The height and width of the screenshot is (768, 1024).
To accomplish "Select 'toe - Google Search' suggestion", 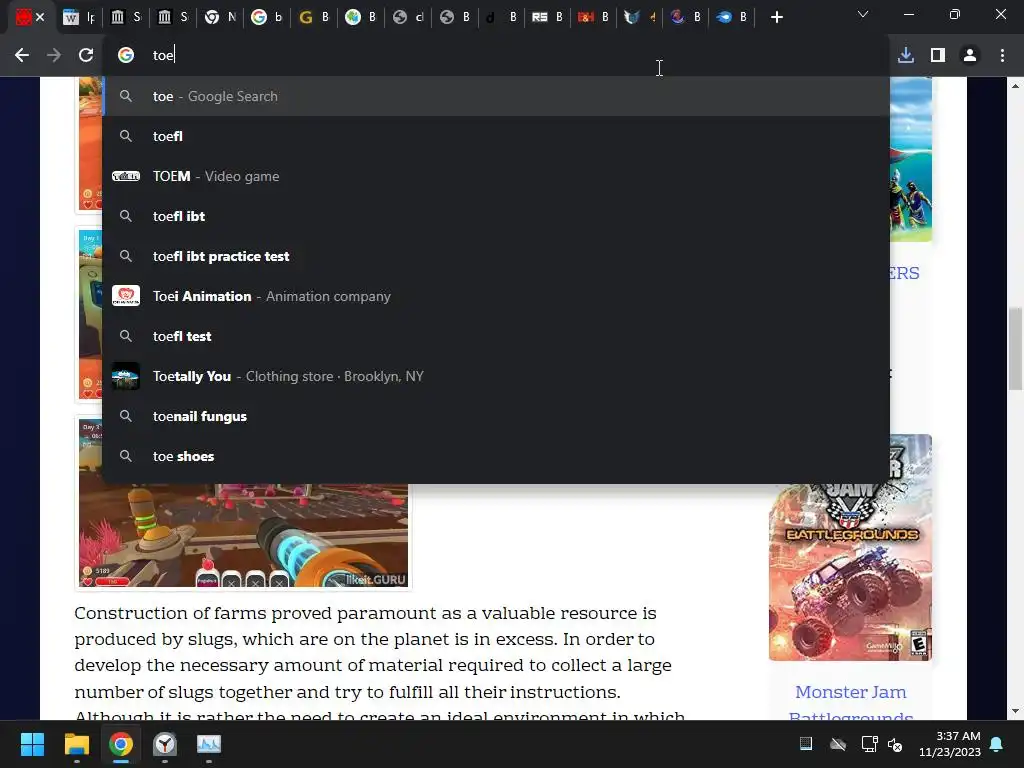I will pos(496,97).
